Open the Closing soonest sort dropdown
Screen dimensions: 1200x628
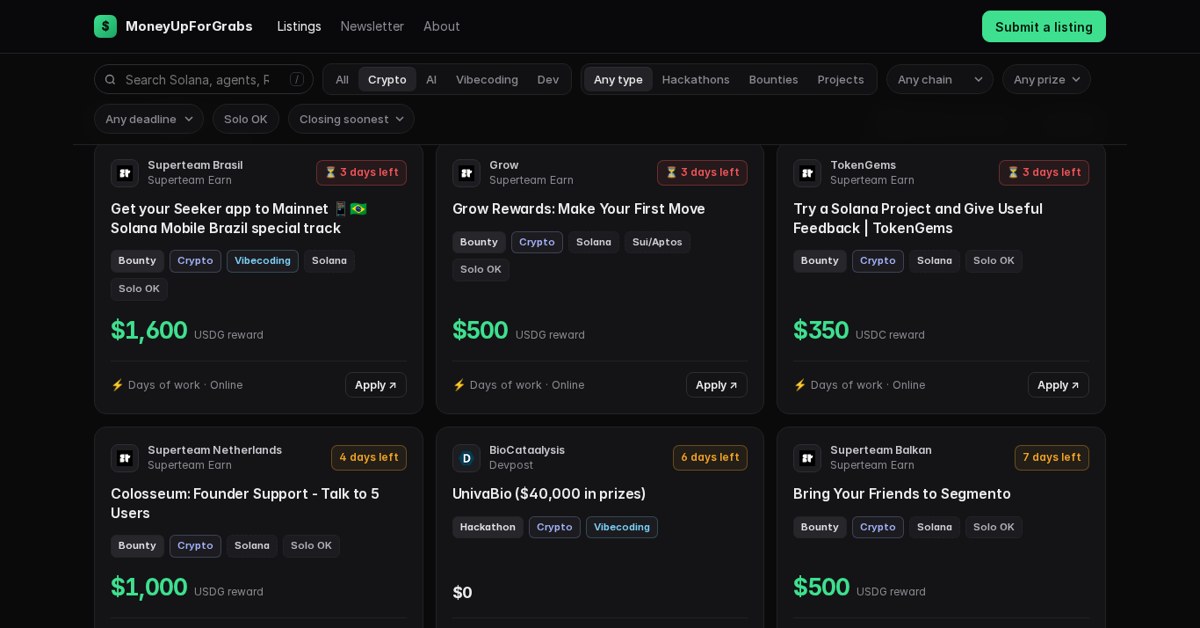click(x=351, y=119)
